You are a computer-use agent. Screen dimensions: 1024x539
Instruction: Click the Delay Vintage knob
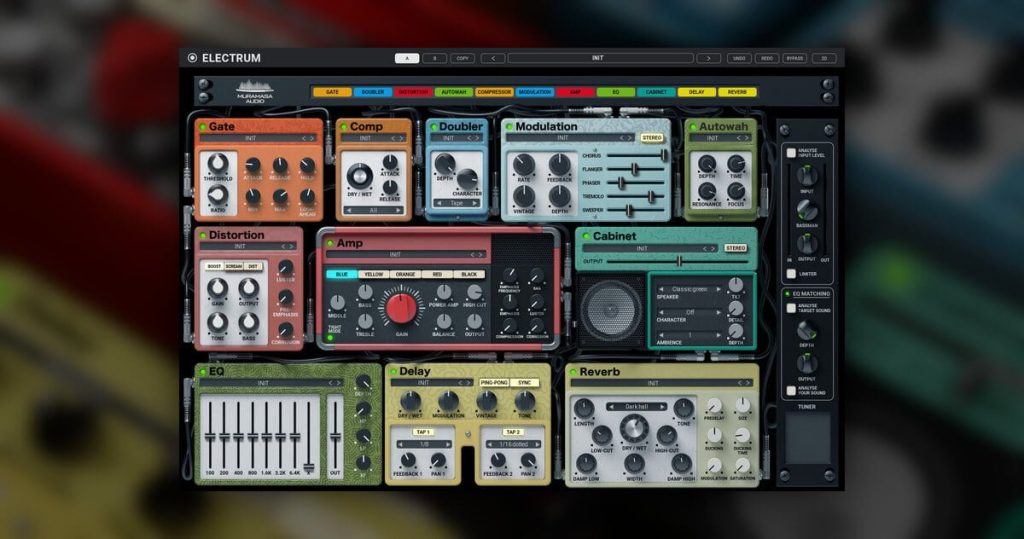487,401
